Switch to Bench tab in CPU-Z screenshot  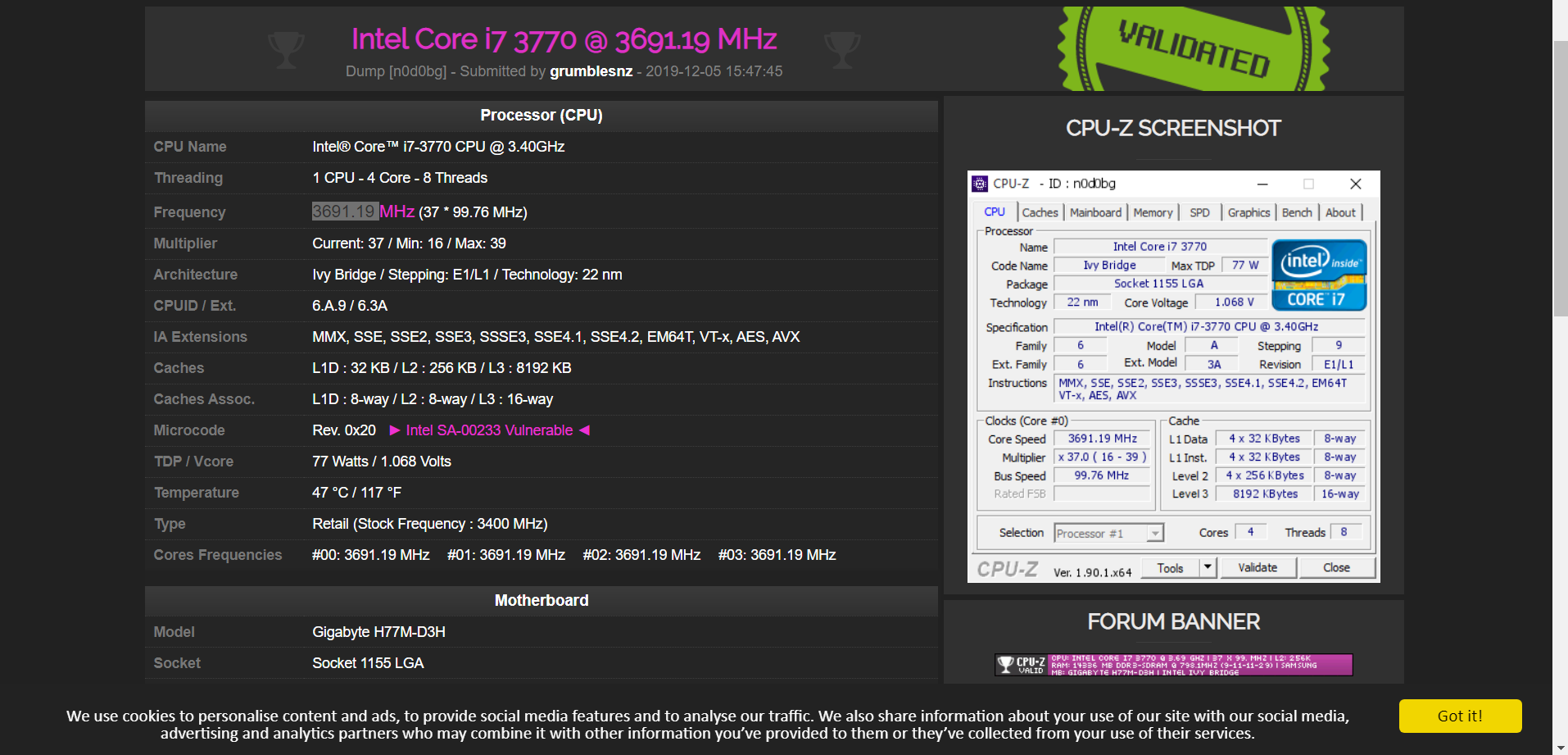click(x=1297, y=212)
